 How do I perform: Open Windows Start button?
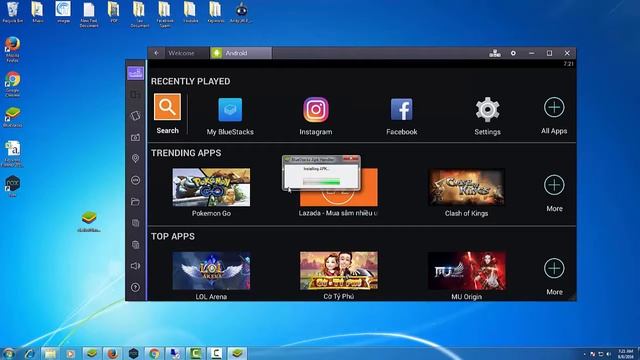tap(8, 353)
